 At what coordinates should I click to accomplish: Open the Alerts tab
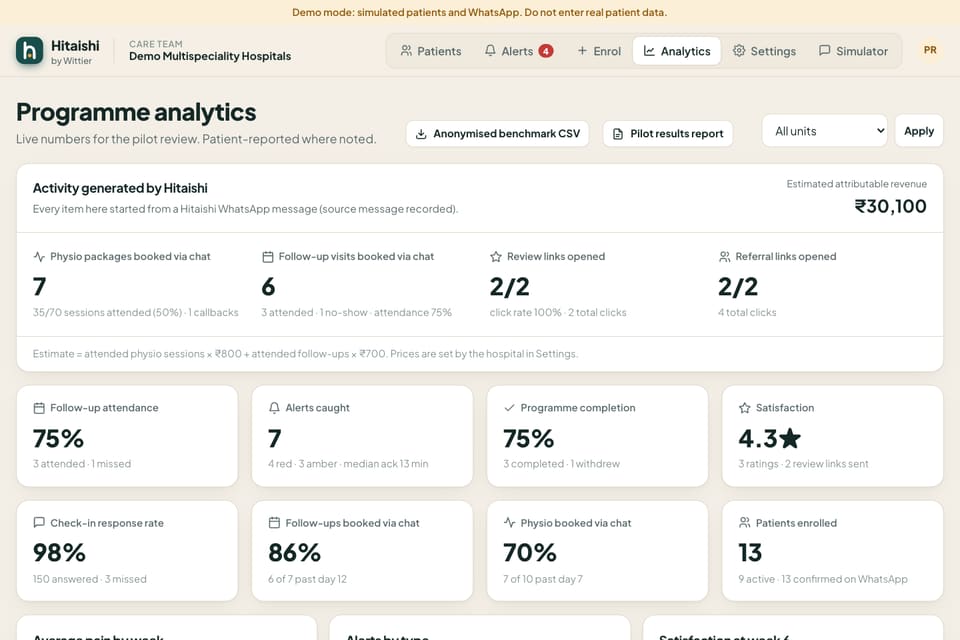pyautogui.click(x=519, y=51)
